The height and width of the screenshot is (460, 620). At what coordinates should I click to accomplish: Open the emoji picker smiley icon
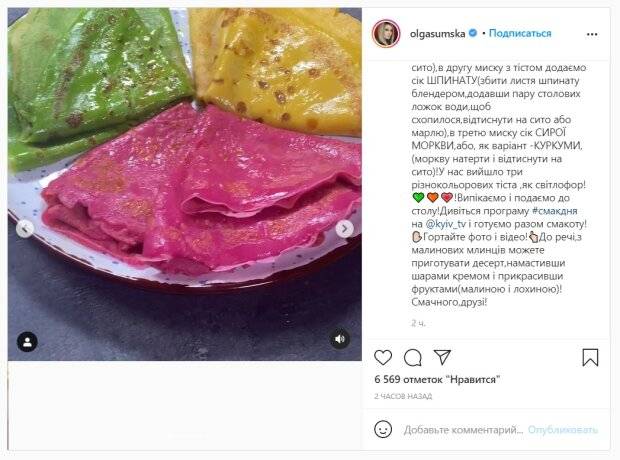pos(383,429)
